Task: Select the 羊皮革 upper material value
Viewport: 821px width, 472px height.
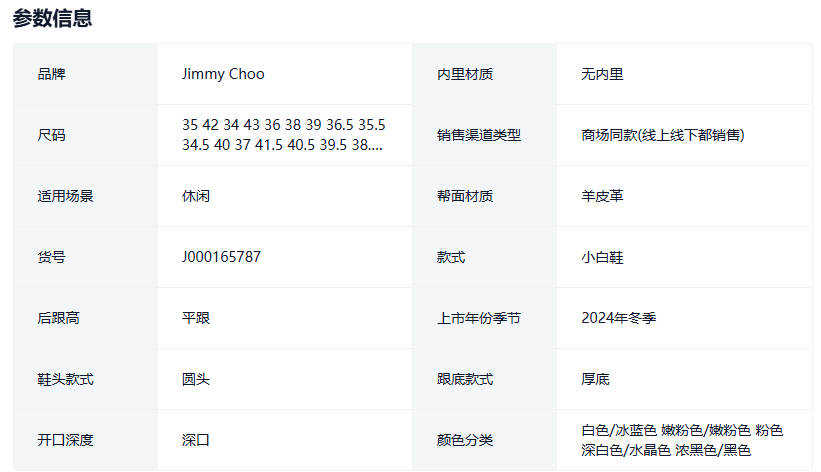Action: coord(602,196)
